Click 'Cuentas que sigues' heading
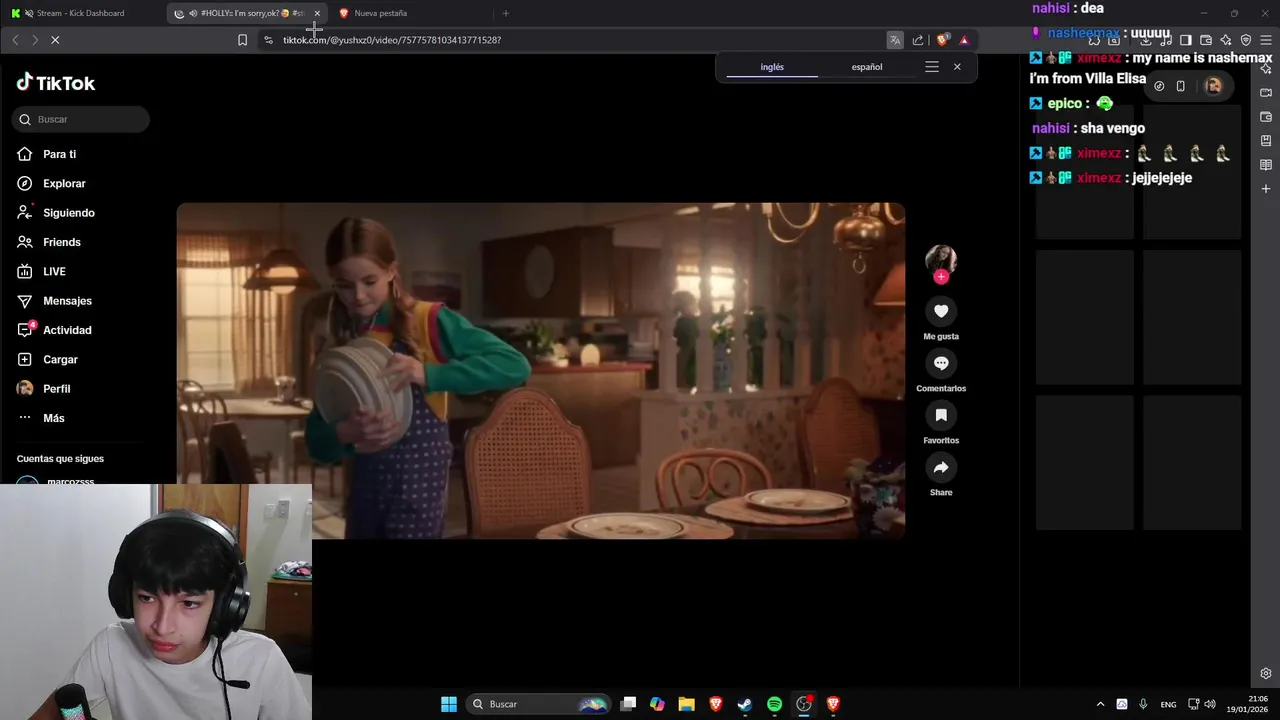This screenshot has width=1280, height=720. (x=60, y=459)
